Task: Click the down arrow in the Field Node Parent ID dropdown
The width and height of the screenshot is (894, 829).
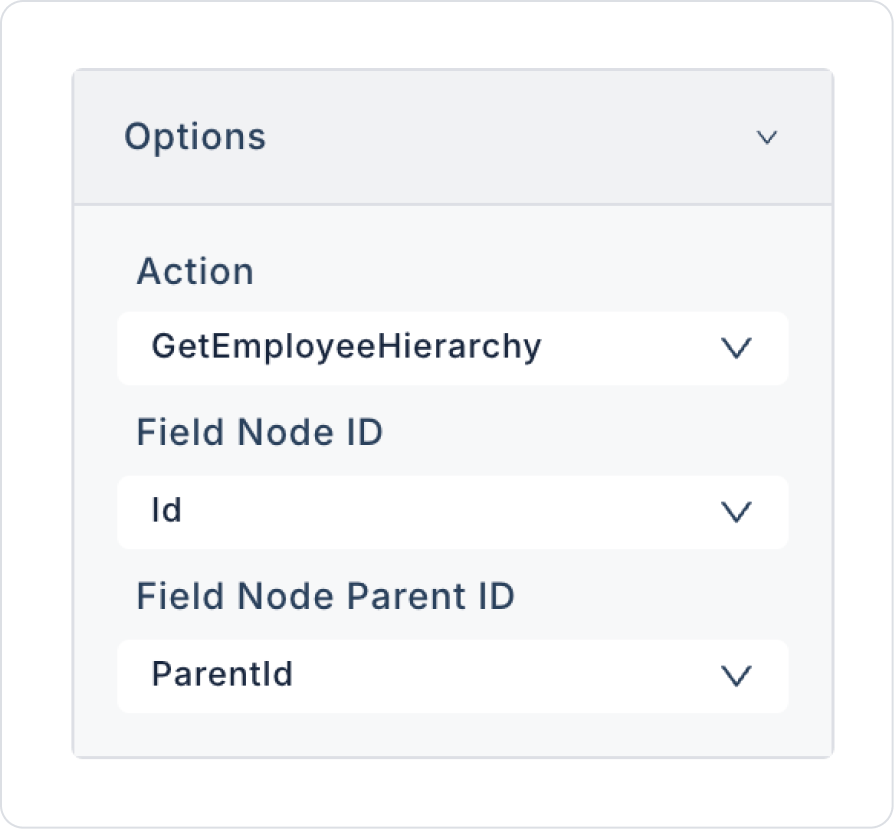Action: coord(736,676)
